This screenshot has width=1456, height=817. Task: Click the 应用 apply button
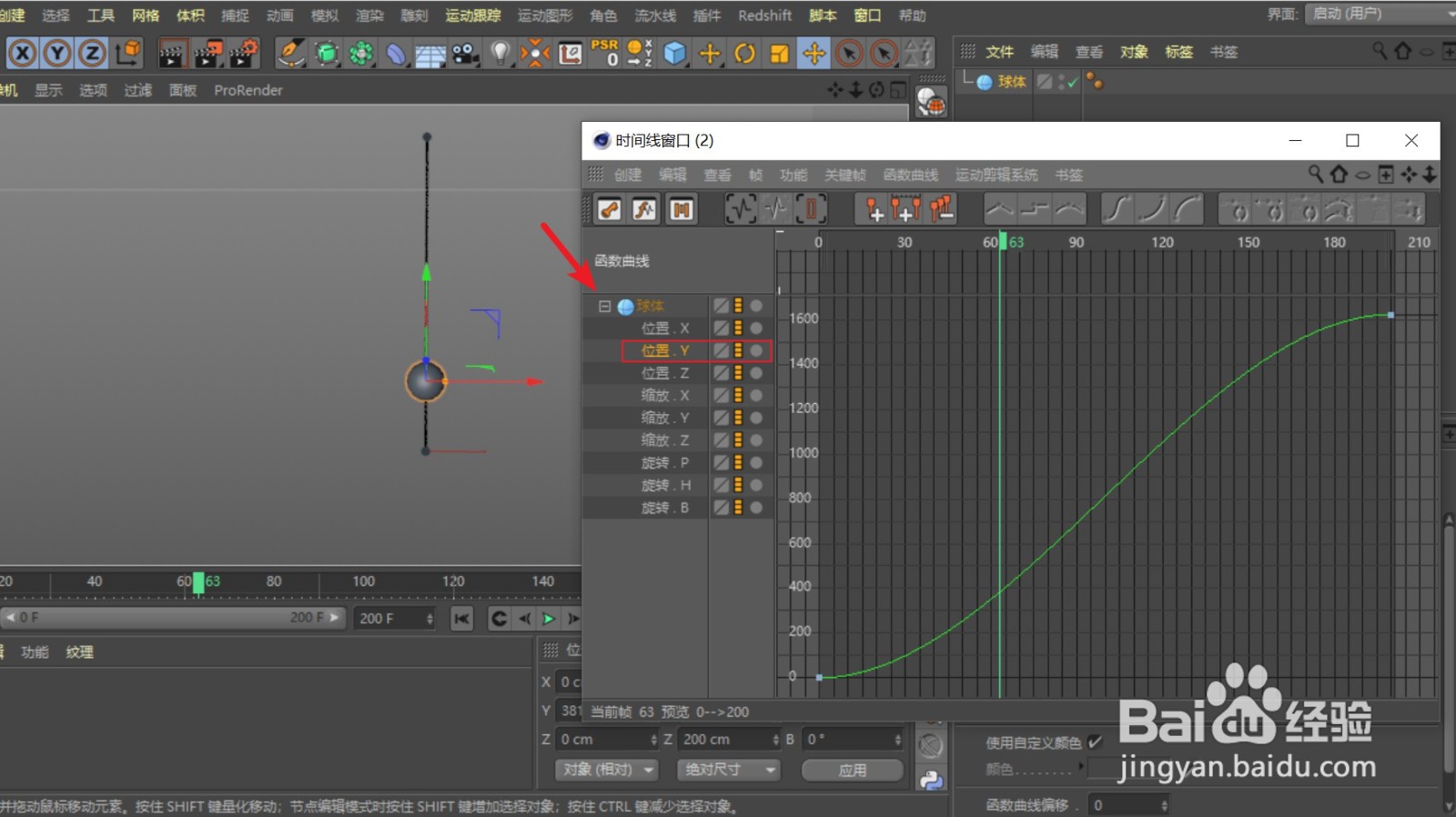click(x=852, y=770)
